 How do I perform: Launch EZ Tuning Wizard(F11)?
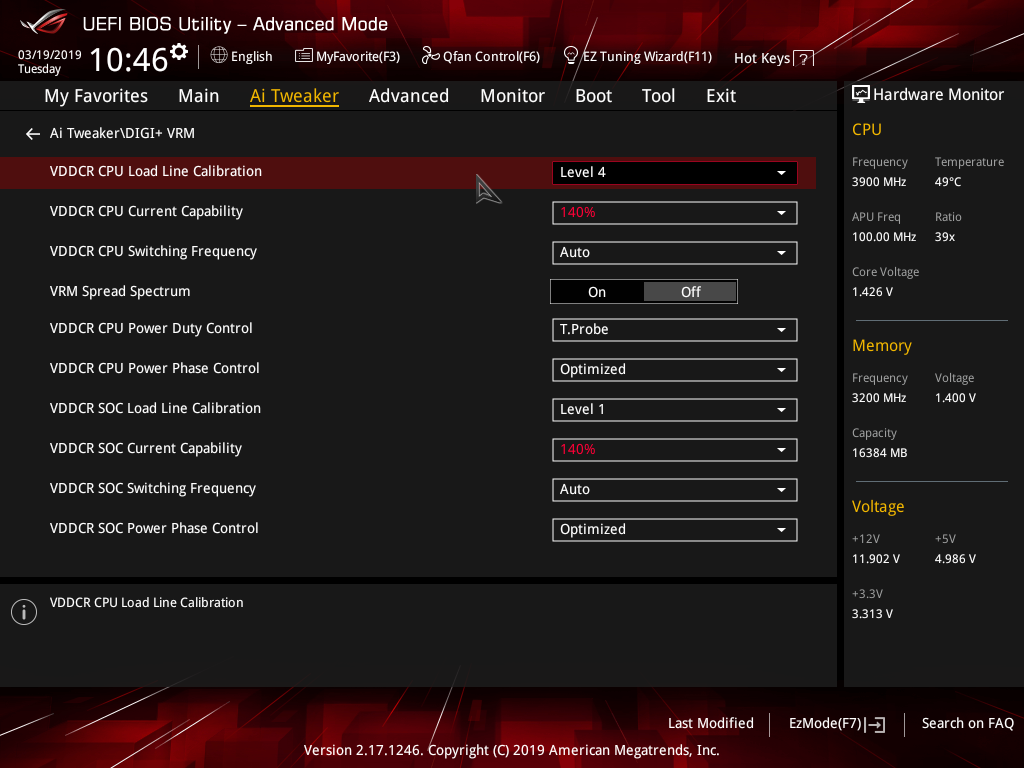coord(647,57)
